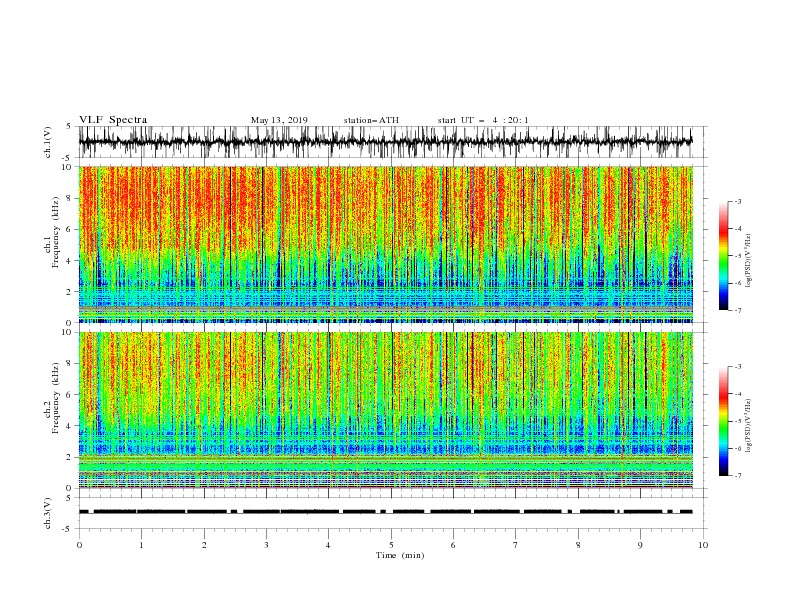
Task: Click the ch.2 colorbar "log(PSD)(V²/Hz)" label
Action: tap(749, 425)
